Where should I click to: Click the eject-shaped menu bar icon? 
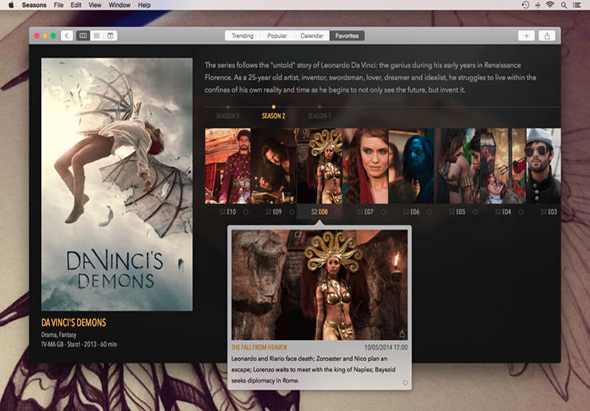[x=538, y=5]
